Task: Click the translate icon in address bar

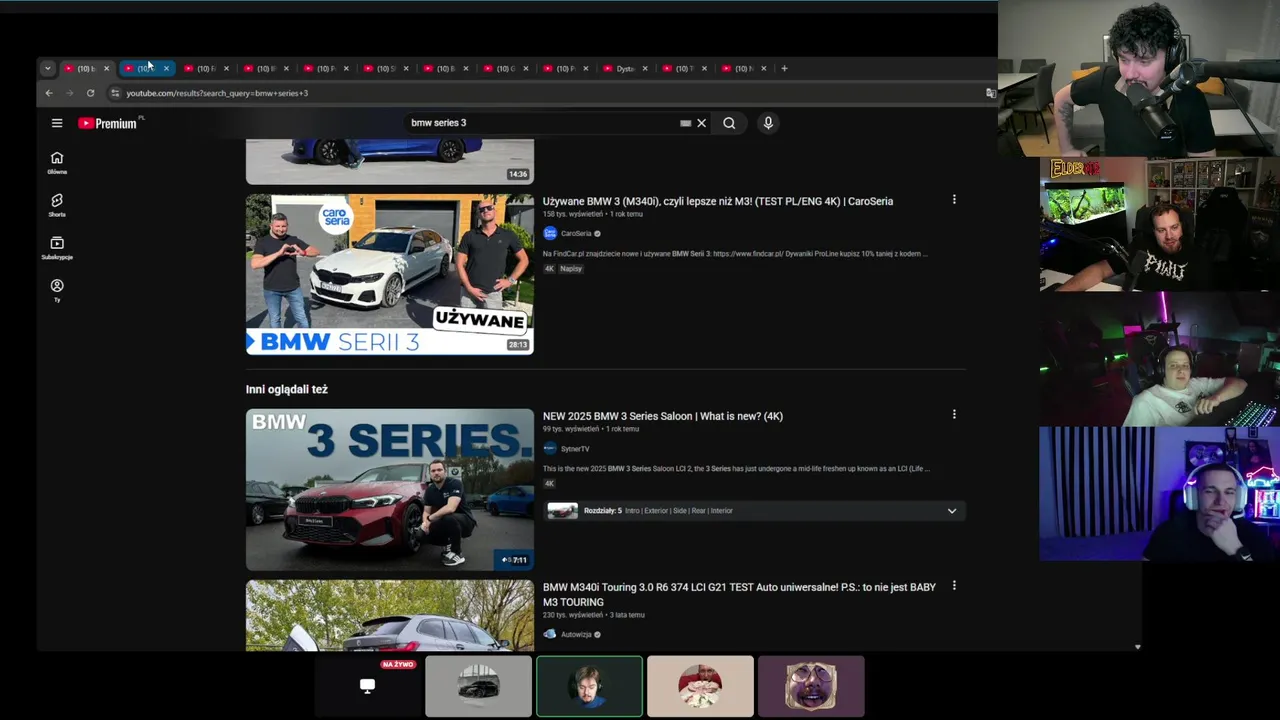Action: 990,93
